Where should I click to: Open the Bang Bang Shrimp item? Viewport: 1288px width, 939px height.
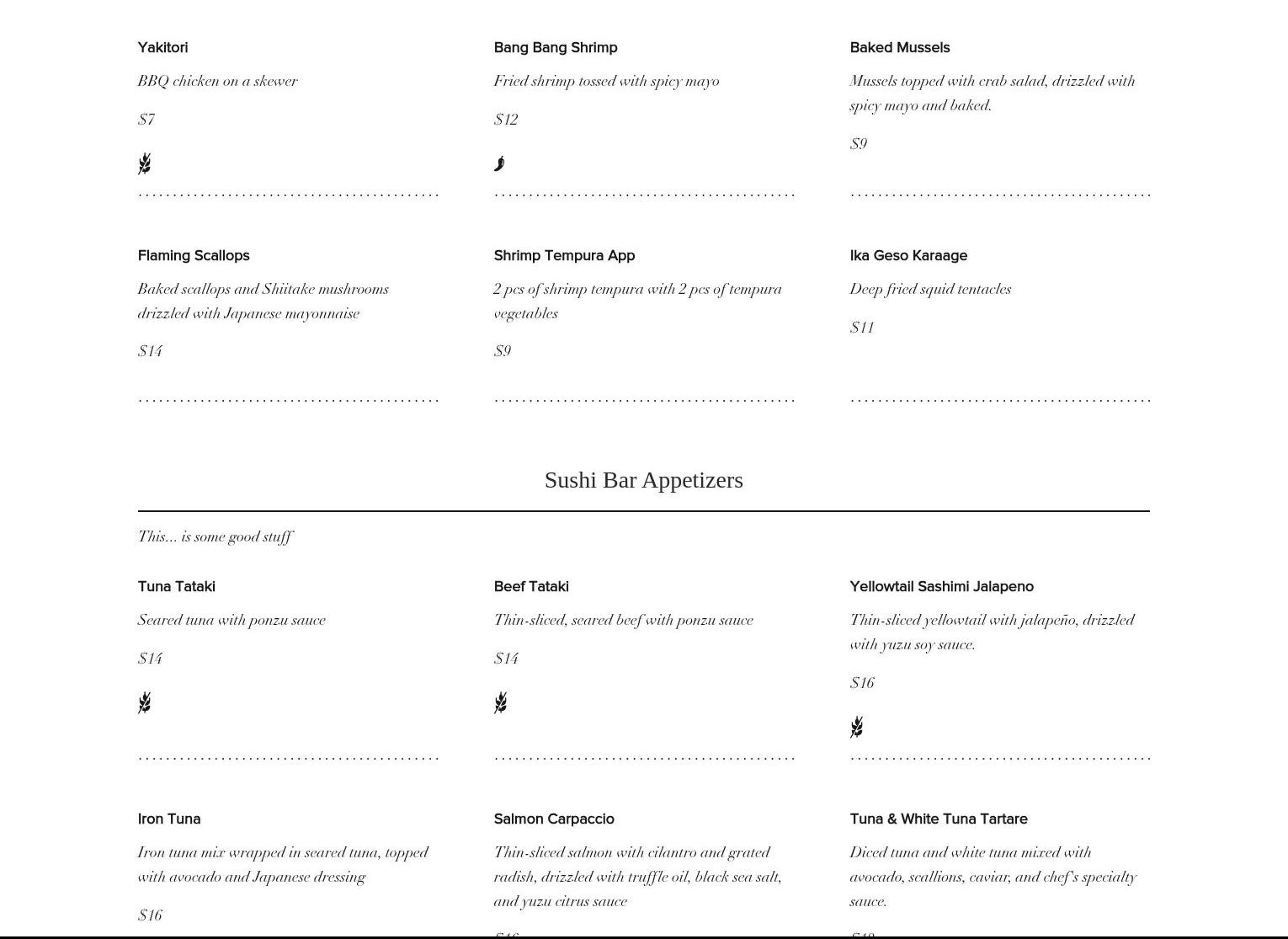pos(556,48)
